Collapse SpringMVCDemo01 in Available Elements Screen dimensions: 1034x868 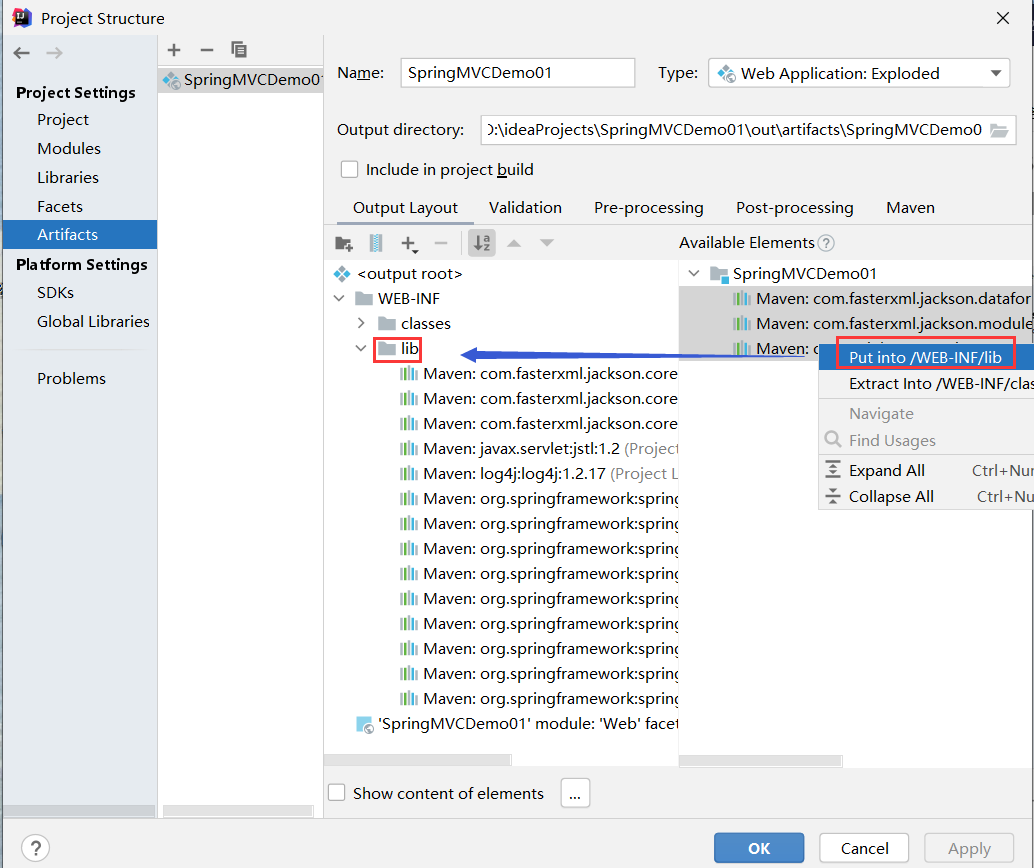coord(694,273)
